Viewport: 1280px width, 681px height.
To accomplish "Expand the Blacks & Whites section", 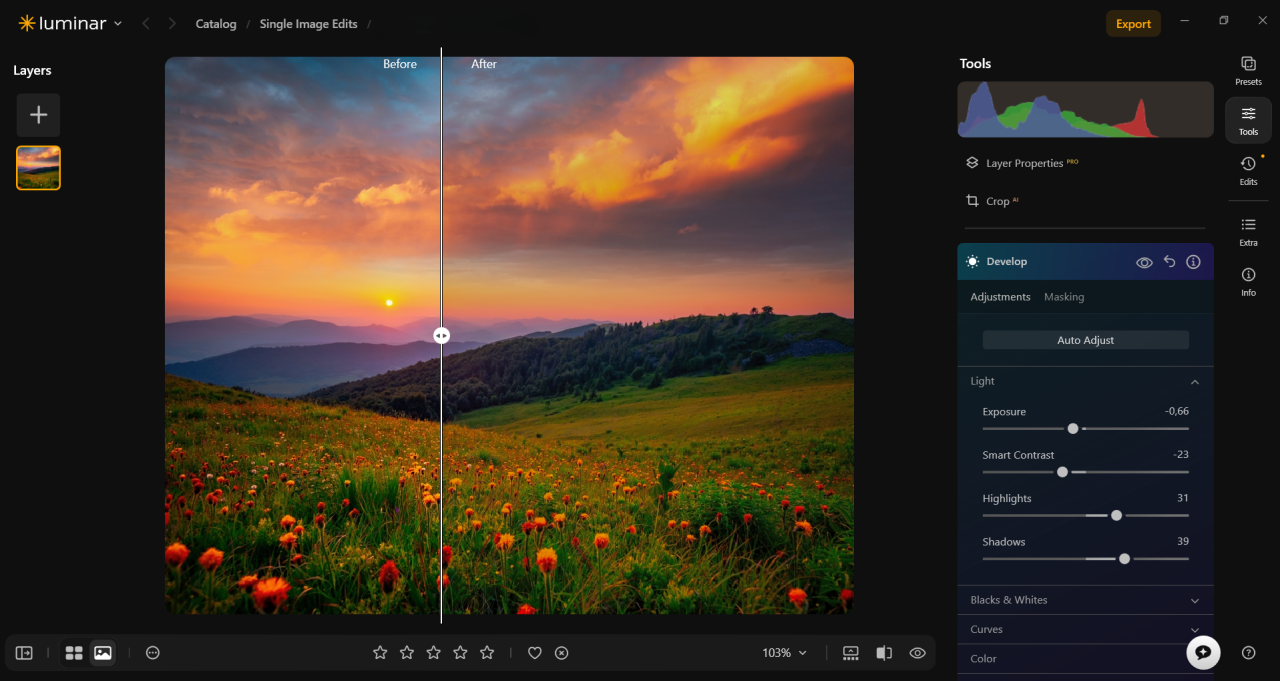I will point(1085,600).
